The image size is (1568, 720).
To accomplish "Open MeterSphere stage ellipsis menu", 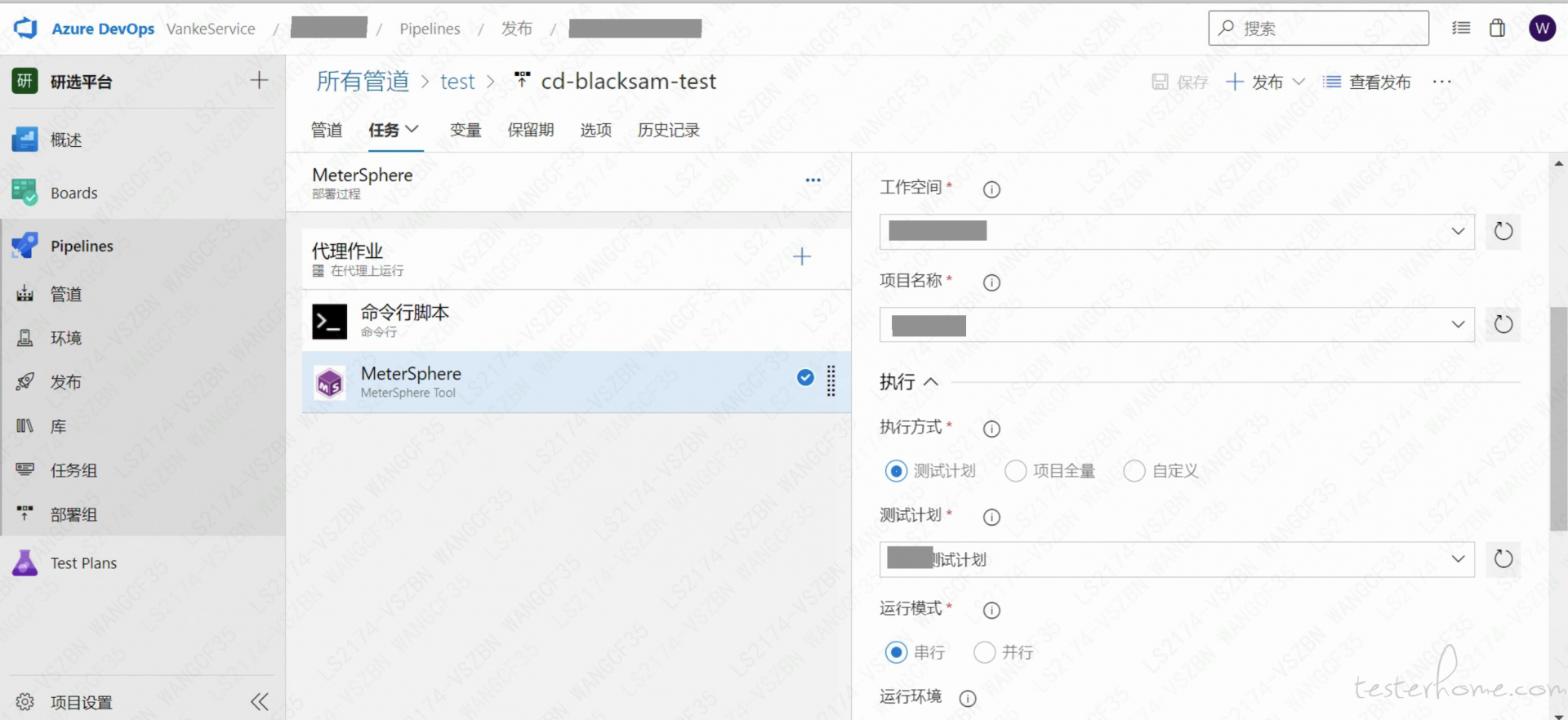I will [x=813, y=180].
